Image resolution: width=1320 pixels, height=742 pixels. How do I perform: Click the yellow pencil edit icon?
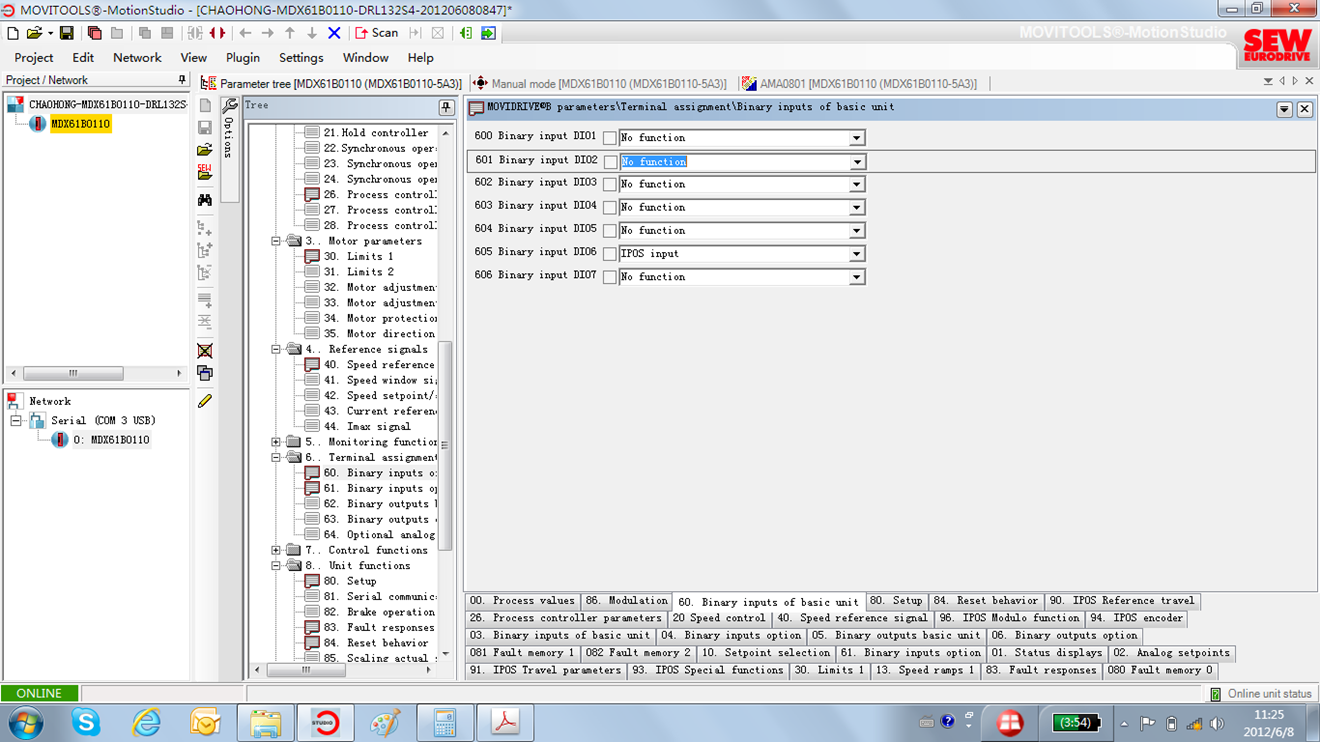point(205,401)
